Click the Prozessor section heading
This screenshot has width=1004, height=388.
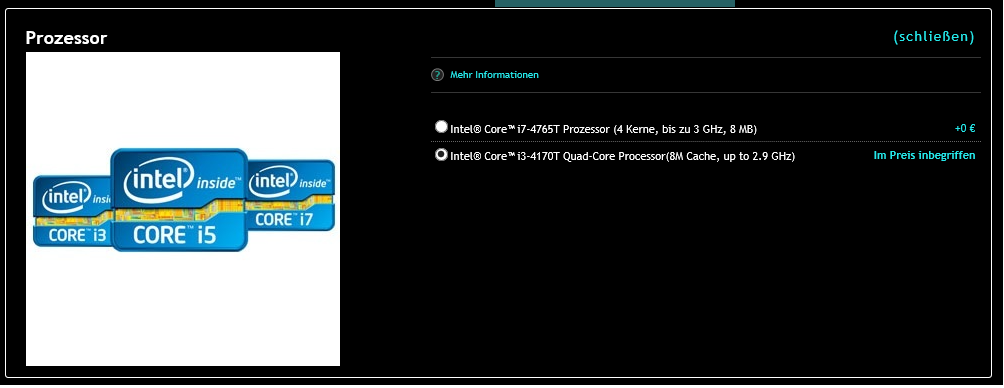coord(66,38)
